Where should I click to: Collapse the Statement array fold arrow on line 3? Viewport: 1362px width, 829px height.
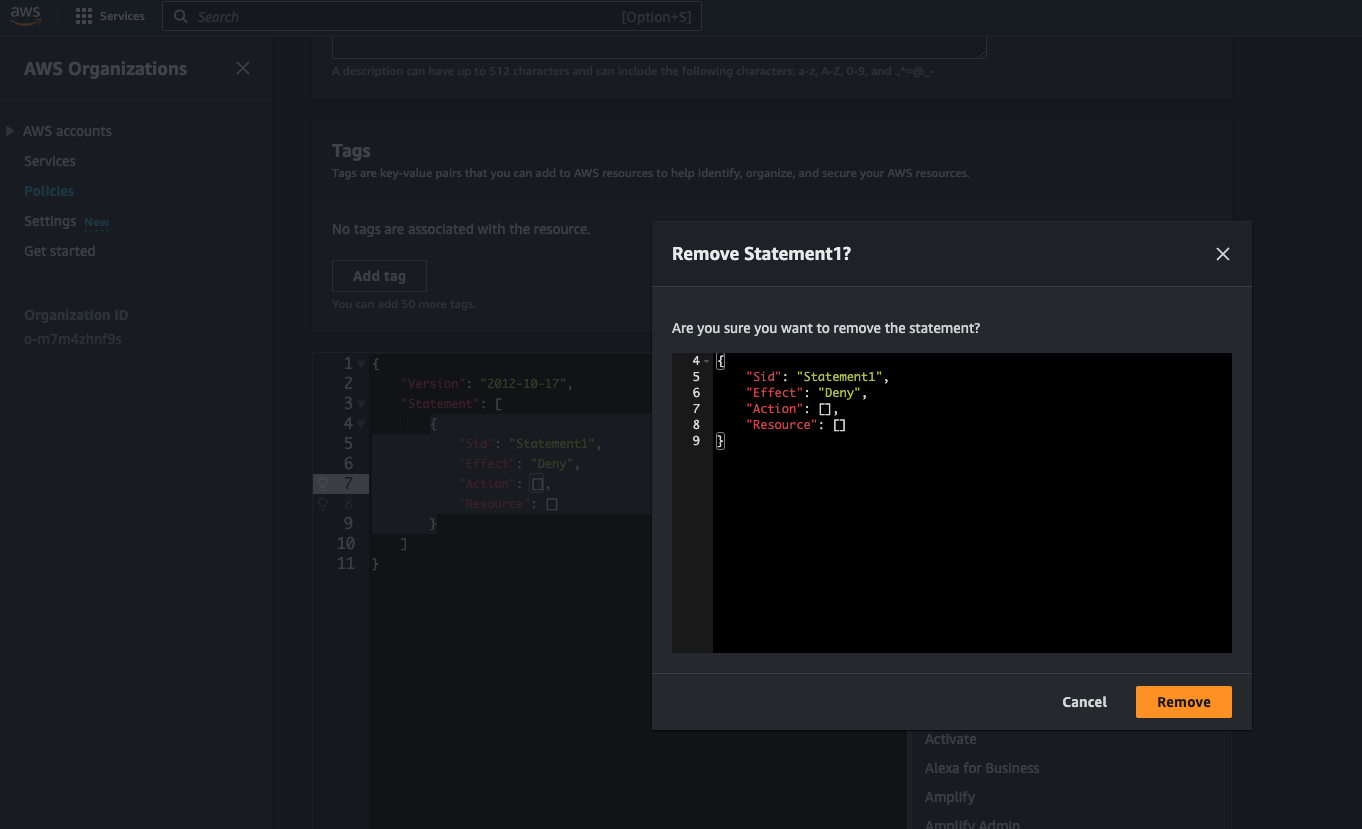[x=361, y=404]
